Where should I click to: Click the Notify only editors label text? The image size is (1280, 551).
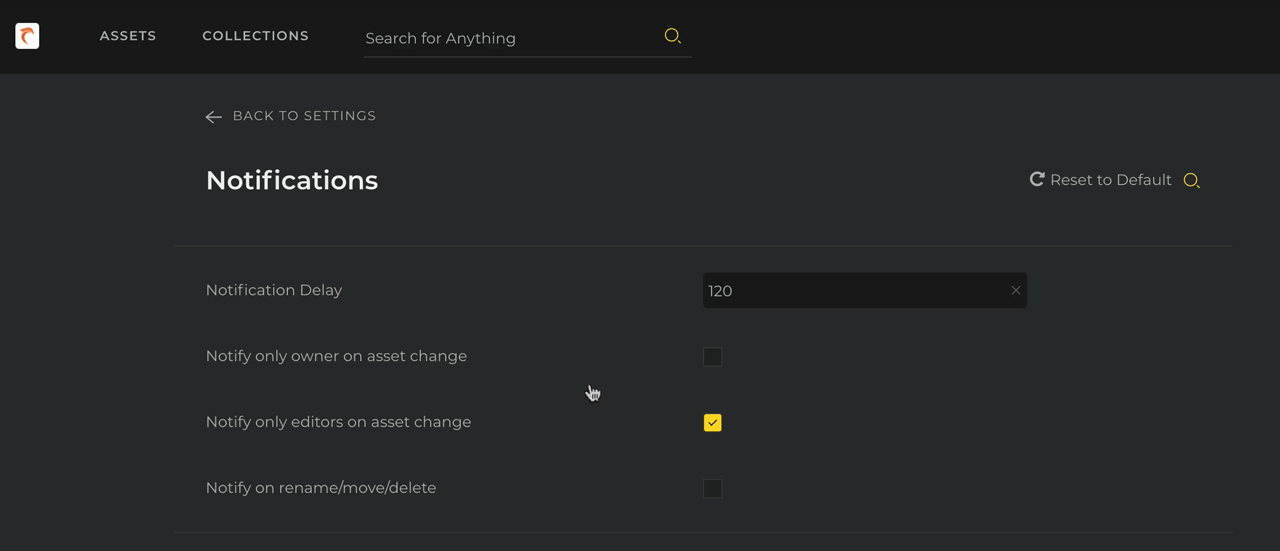click(x=338, y=422)
